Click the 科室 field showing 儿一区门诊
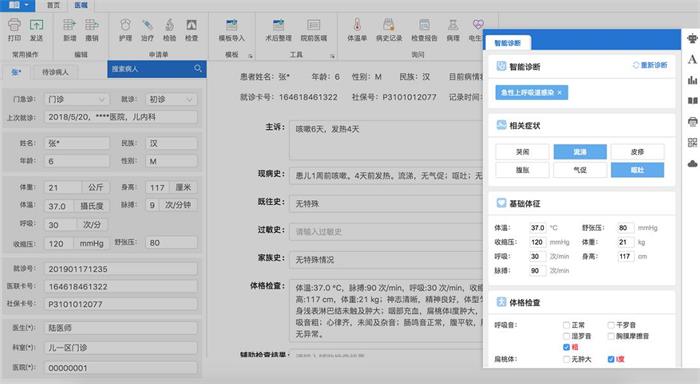 (121, 347)
